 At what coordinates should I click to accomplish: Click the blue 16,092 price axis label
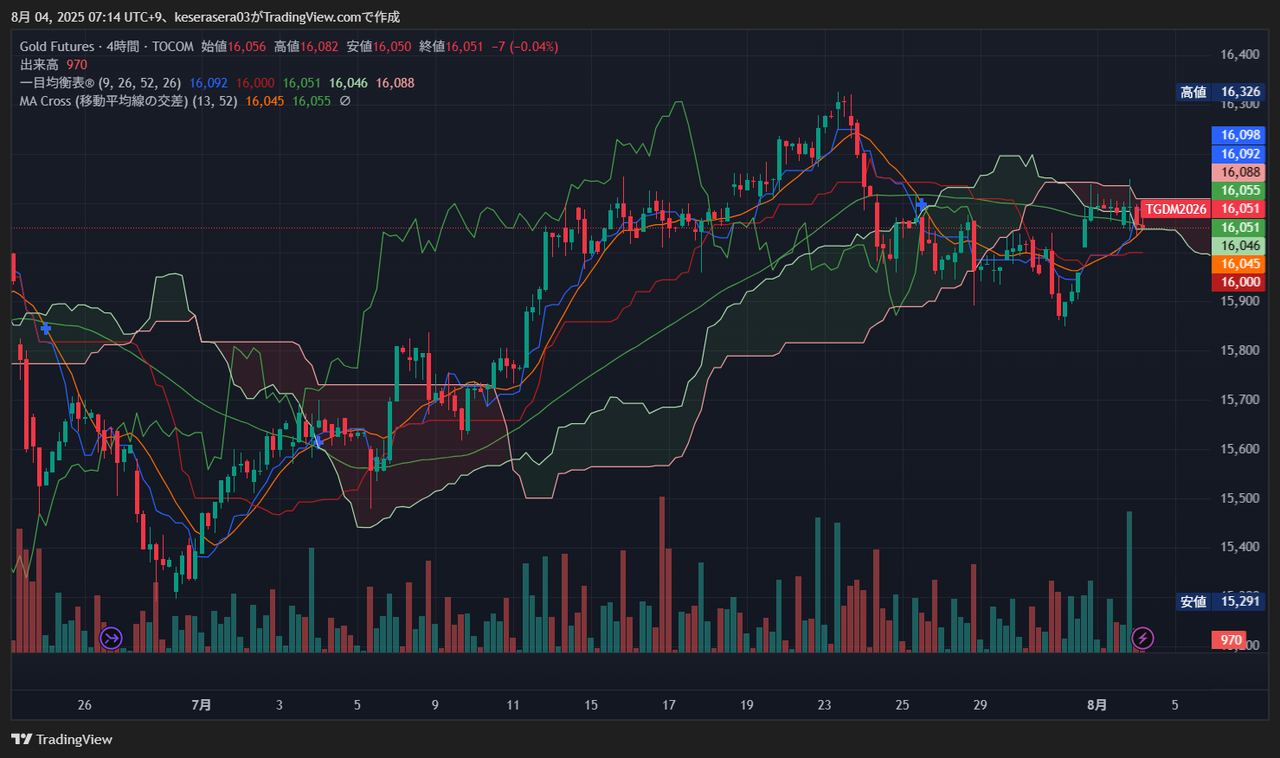(x=1241, y=154)
